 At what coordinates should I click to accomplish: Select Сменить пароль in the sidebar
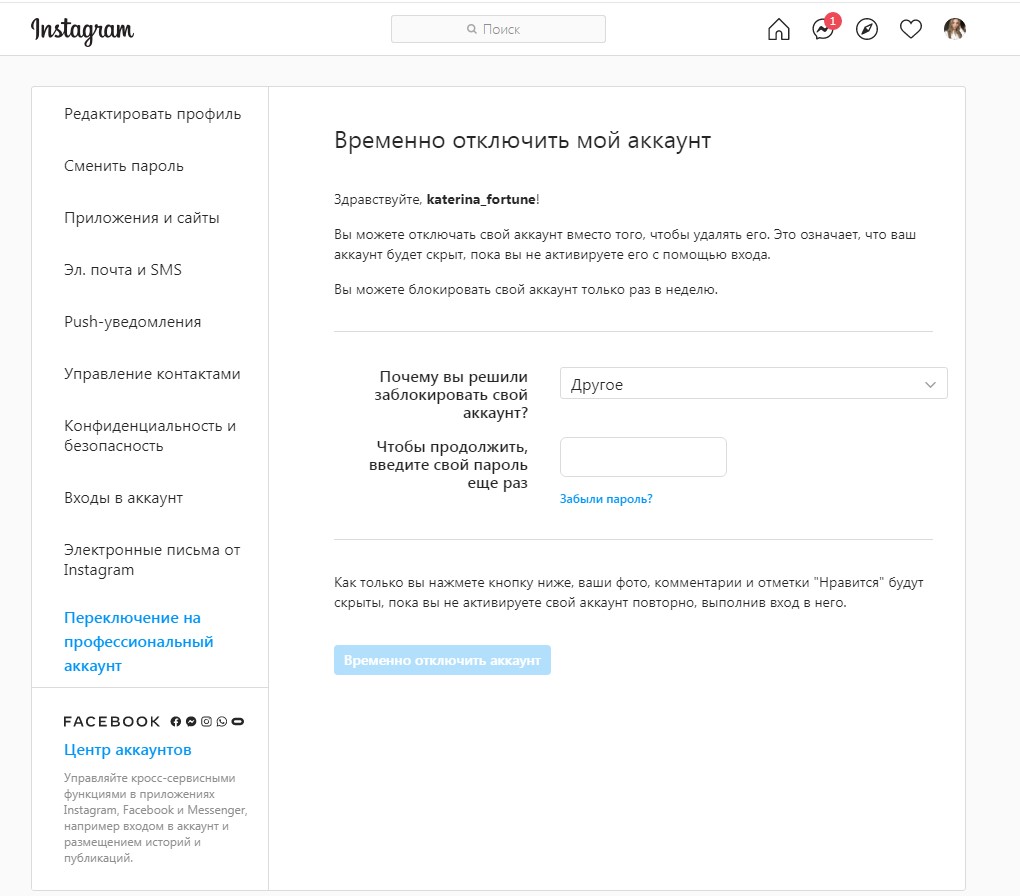(x=125, y=165)
